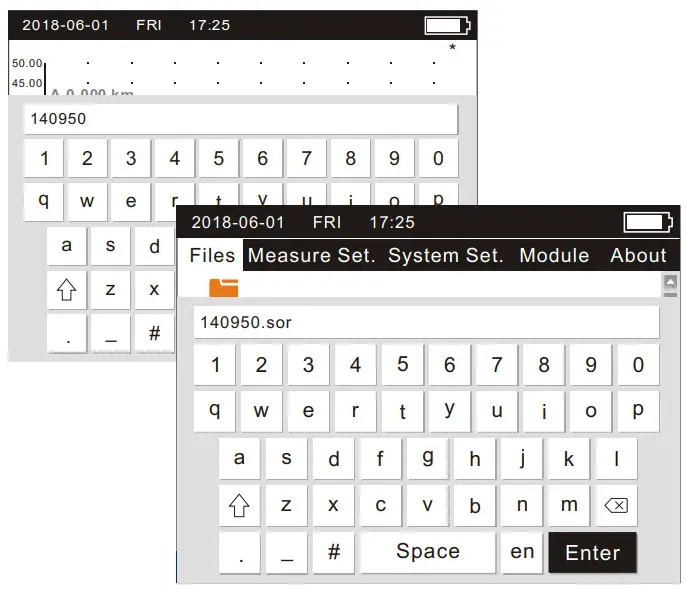Tap letter f on front keyboard
687x592 pixels.
coord(380,458)
